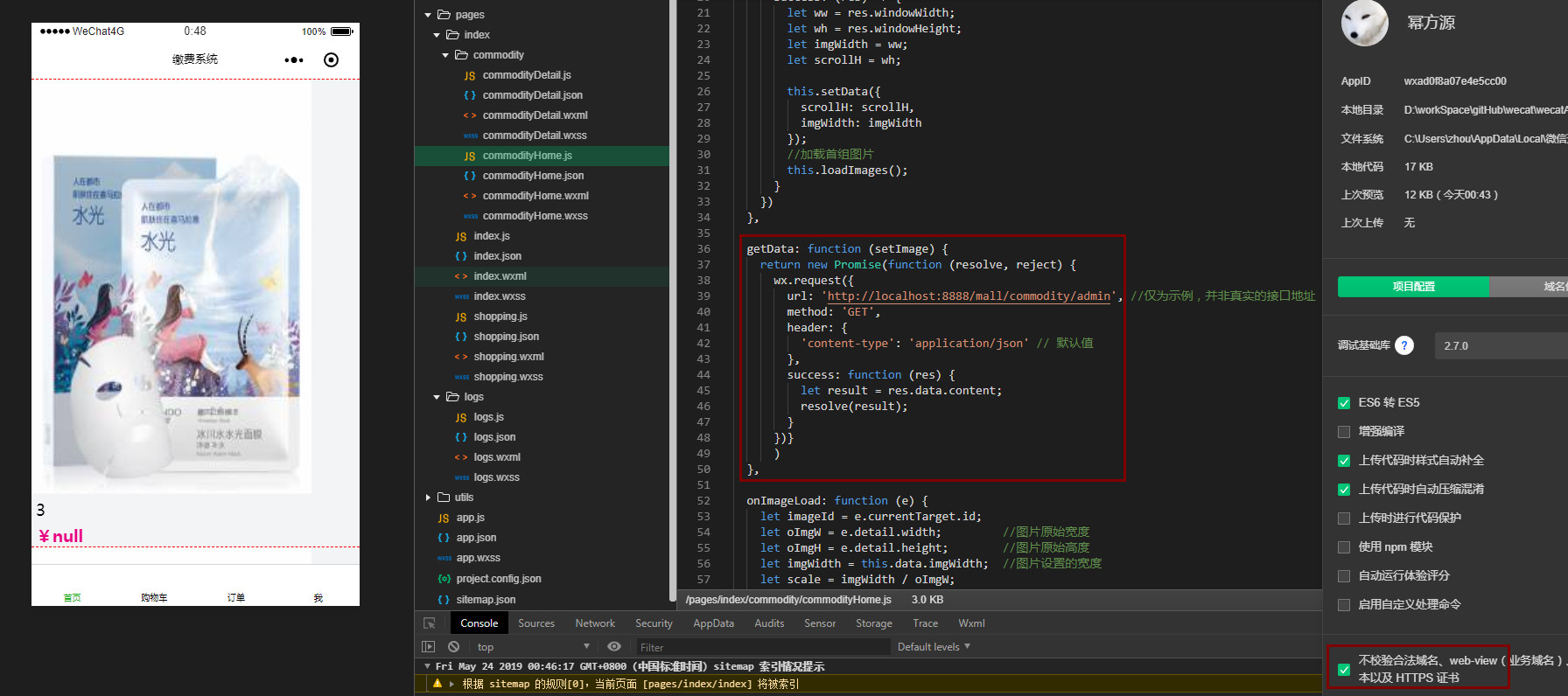Enable the 增强编译 checkbox

[x=1344, y=432]
